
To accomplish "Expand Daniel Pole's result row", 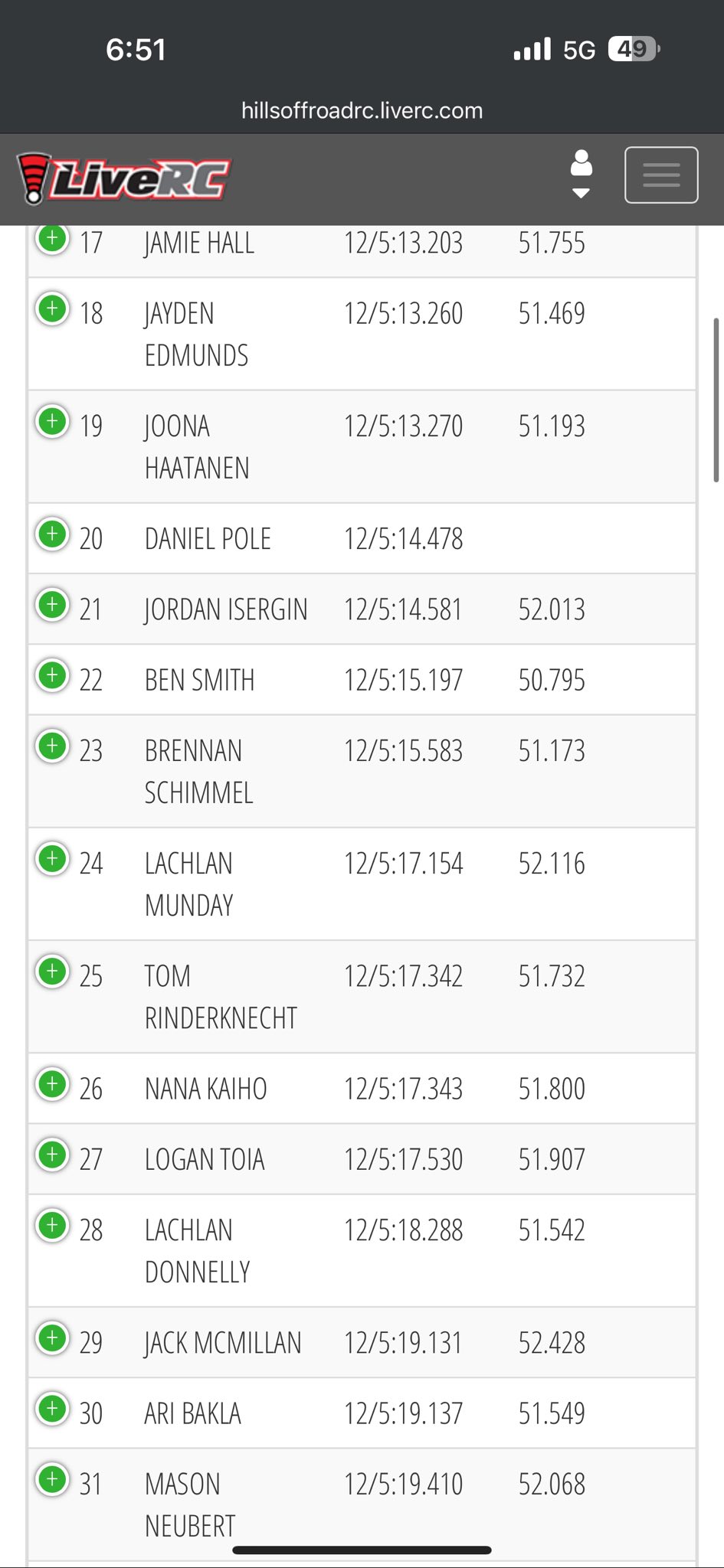I will point(52,534).
